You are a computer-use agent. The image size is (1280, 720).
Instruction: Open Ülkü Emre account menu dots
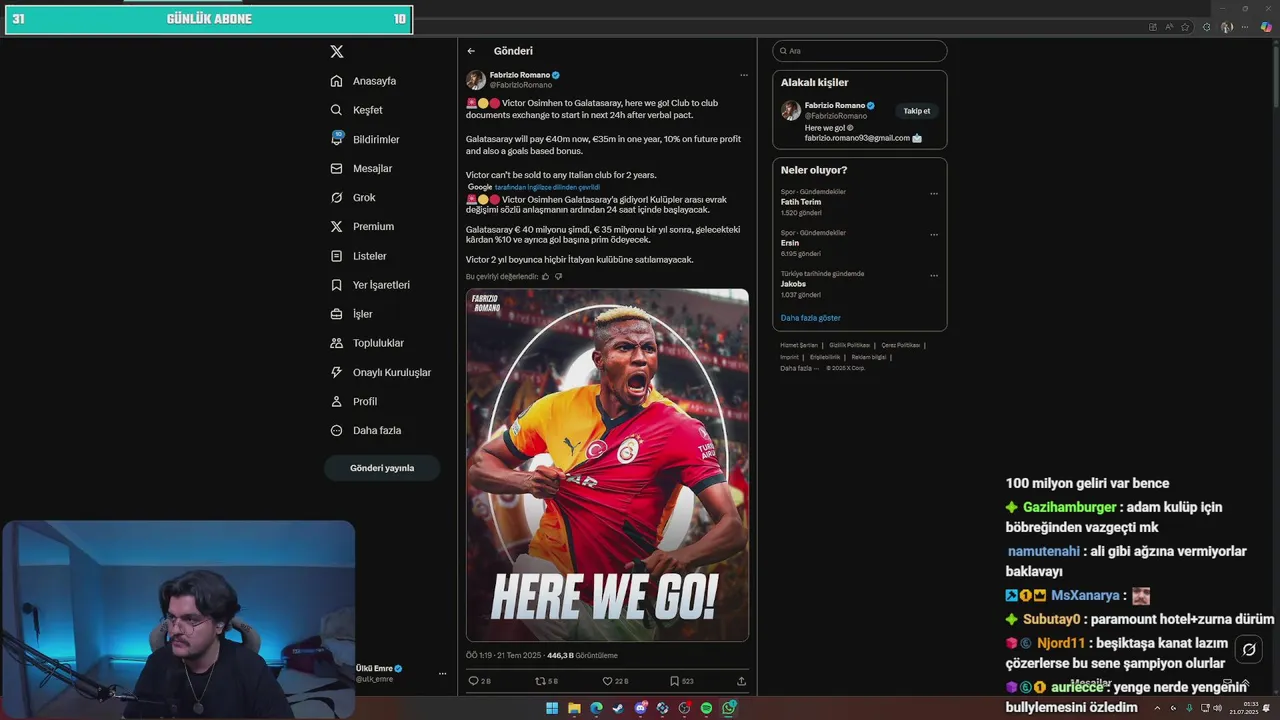click(x=442, y=674)
